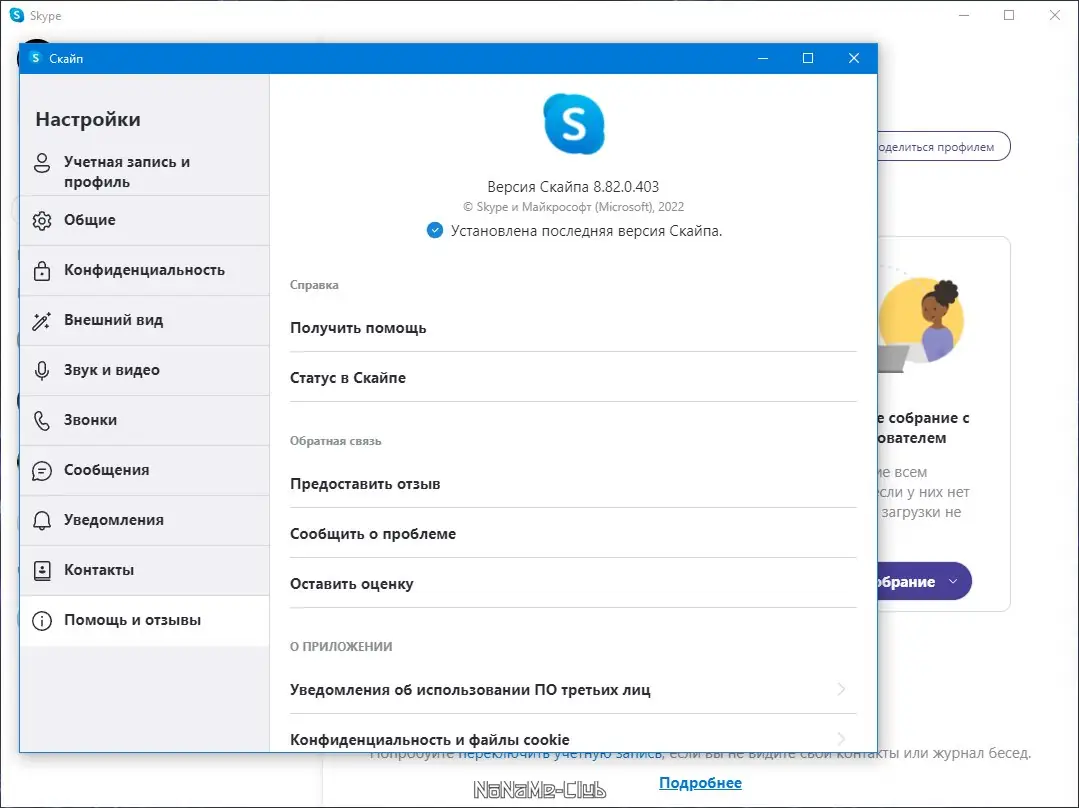Maximize the main Skype window
Screen dimensions: 1079x808
(x=1009, y=15)
